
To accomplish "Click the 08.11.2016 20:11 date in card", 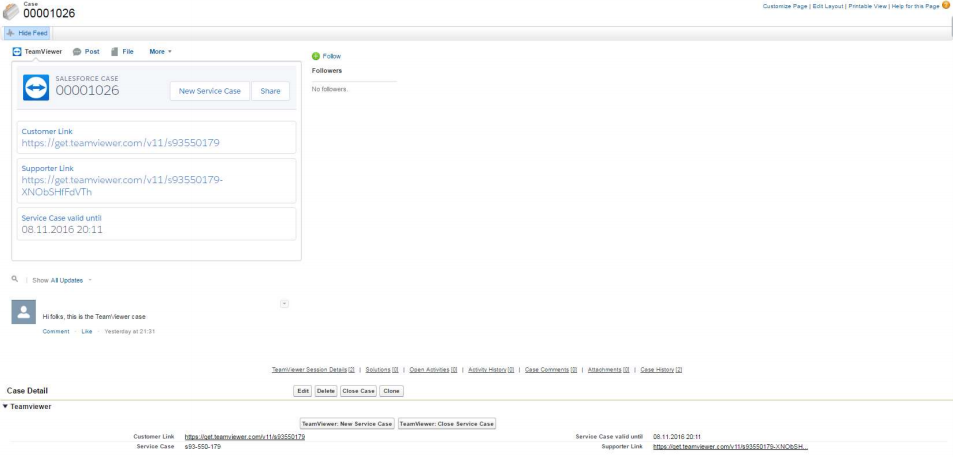I will click(x=62, y=230).
